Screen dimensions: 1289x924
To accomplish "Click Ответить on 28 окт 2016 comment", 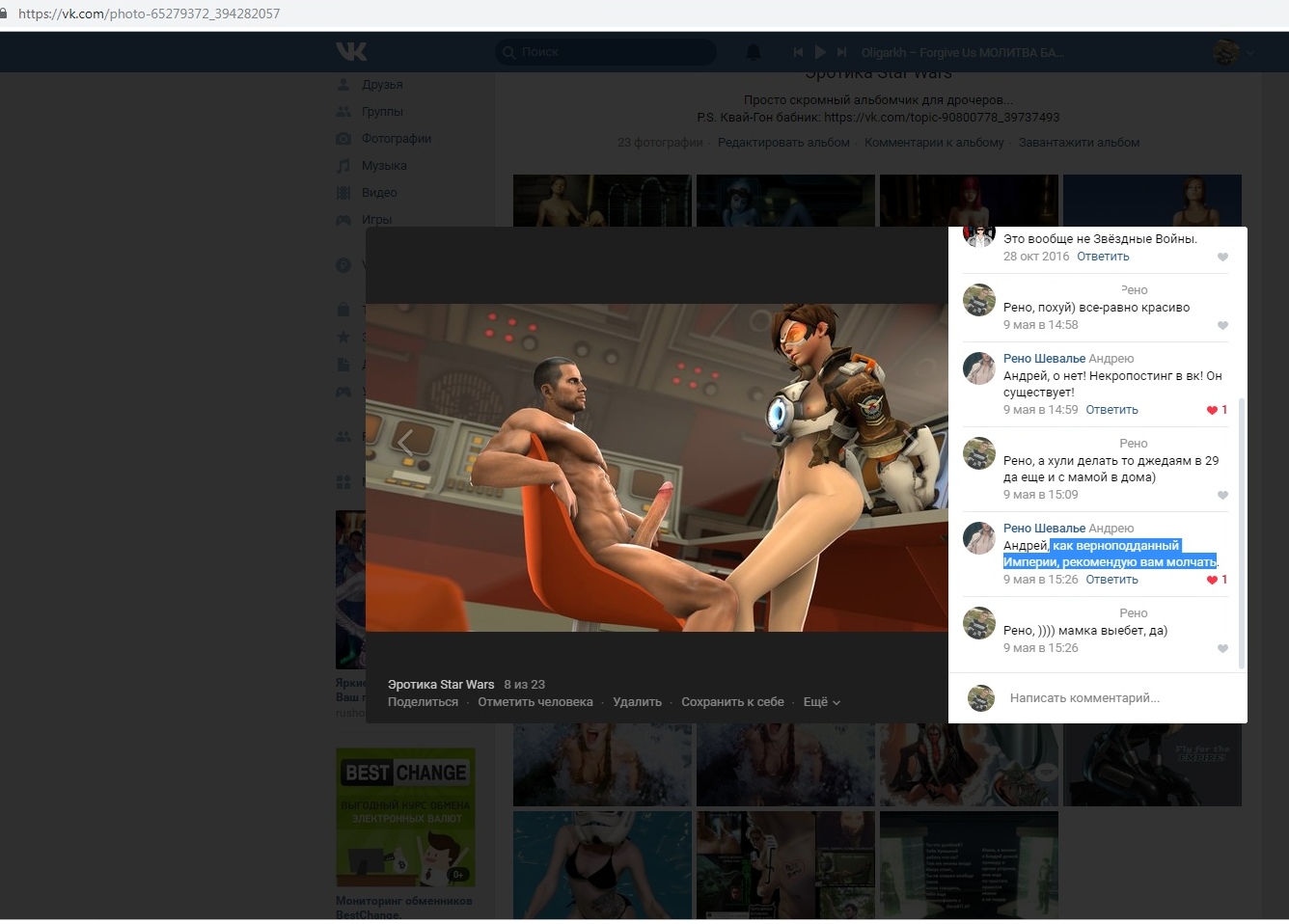I will click(x=1103, y=257).
